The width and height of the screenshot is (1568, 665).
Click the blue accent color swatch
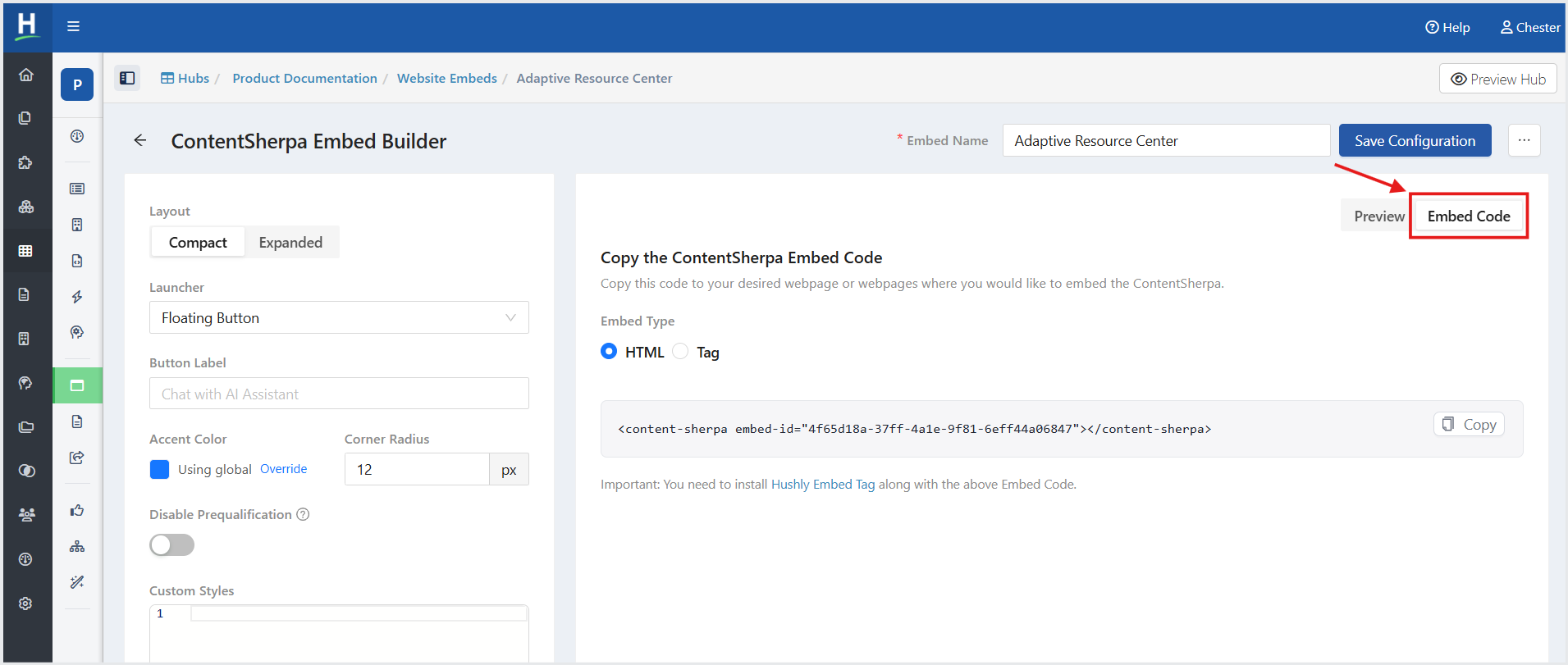point(160,469)
